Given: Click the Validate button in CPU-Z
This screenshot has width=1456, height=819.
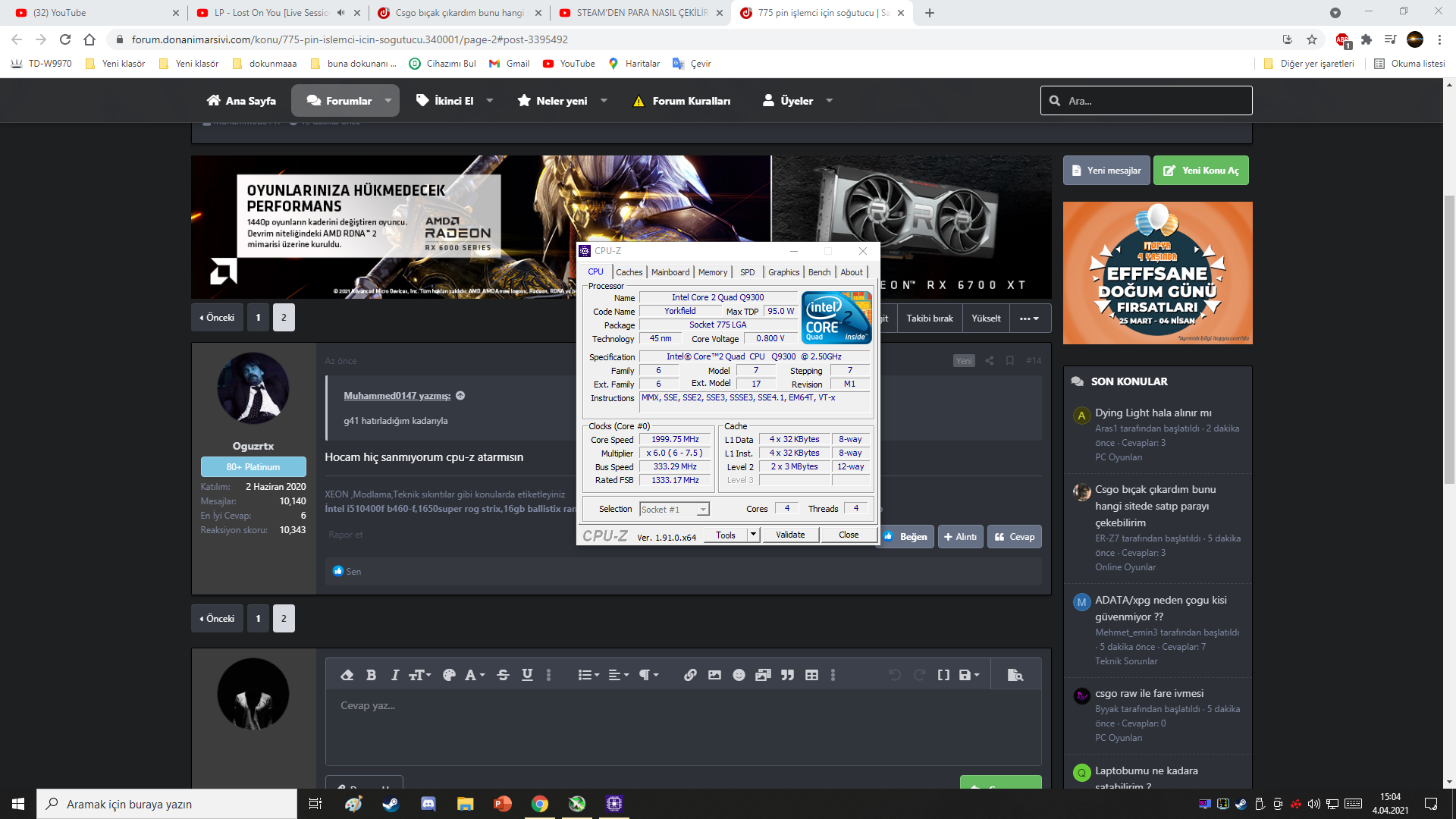Looking at the screenshot, I should [x=792, y=534].
